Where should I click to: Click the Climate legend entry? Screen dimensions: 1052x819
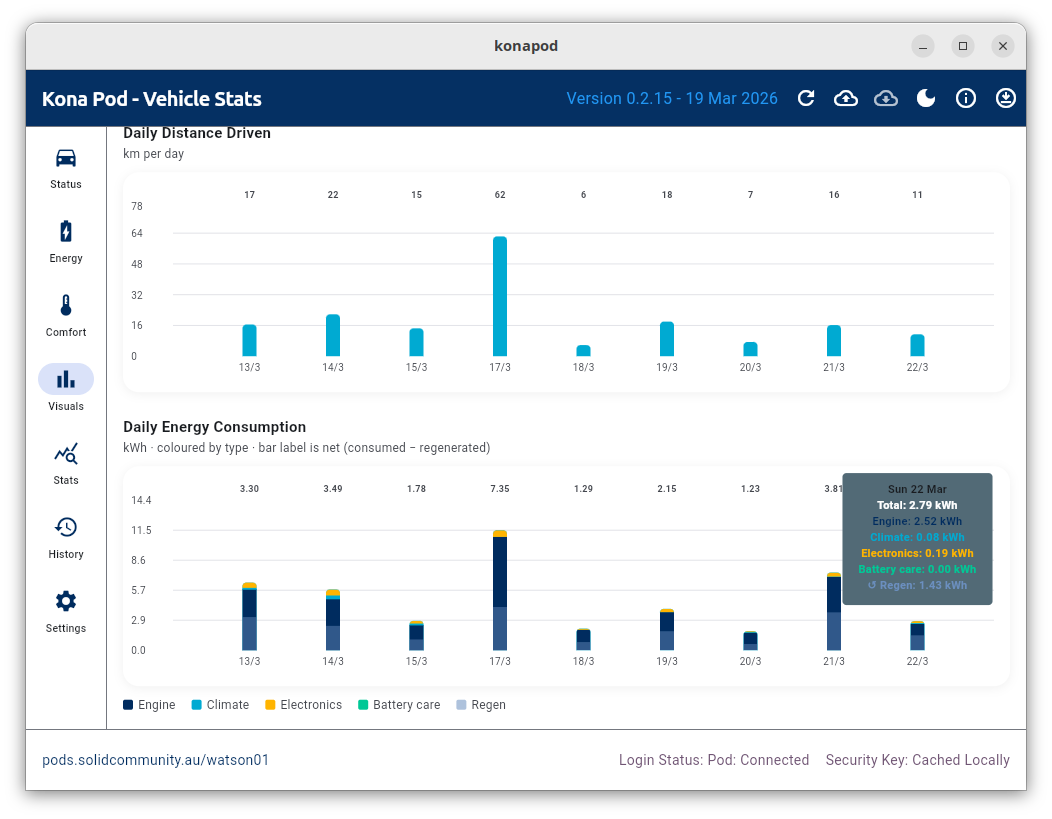point(220,705)
